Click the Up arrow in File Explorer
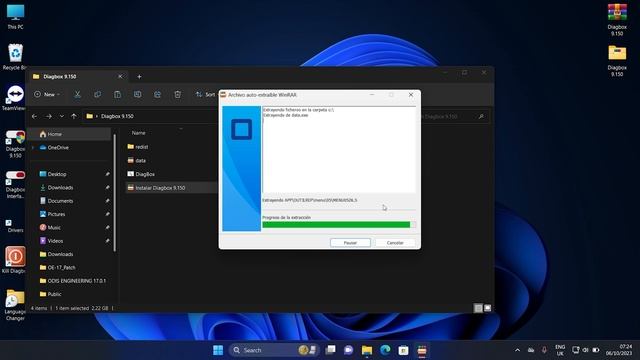 pyautogui.click(x=74, y=116)
